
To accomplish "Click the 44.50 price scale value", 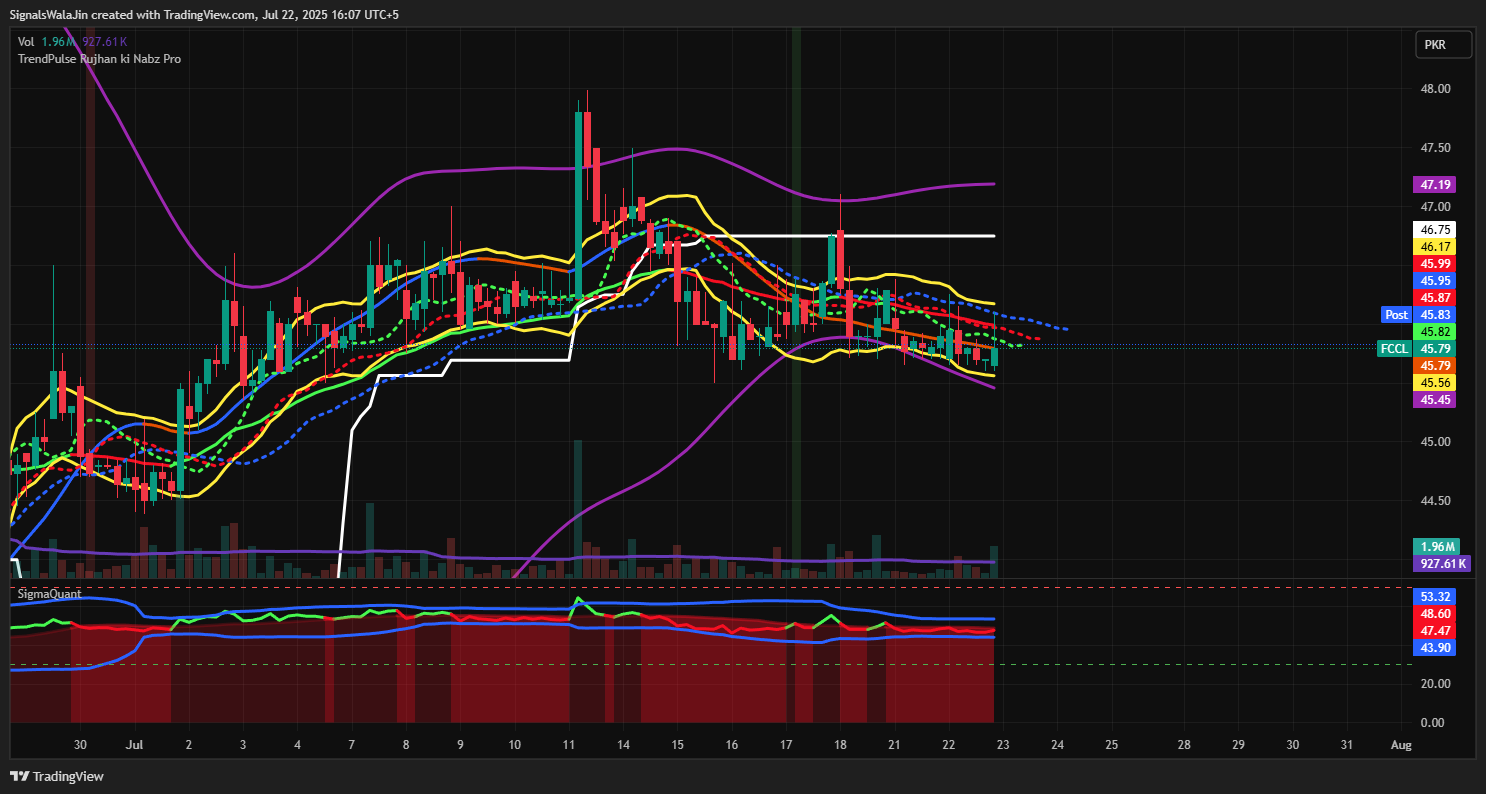I will pyautogui.click(x=1435, y=501).
